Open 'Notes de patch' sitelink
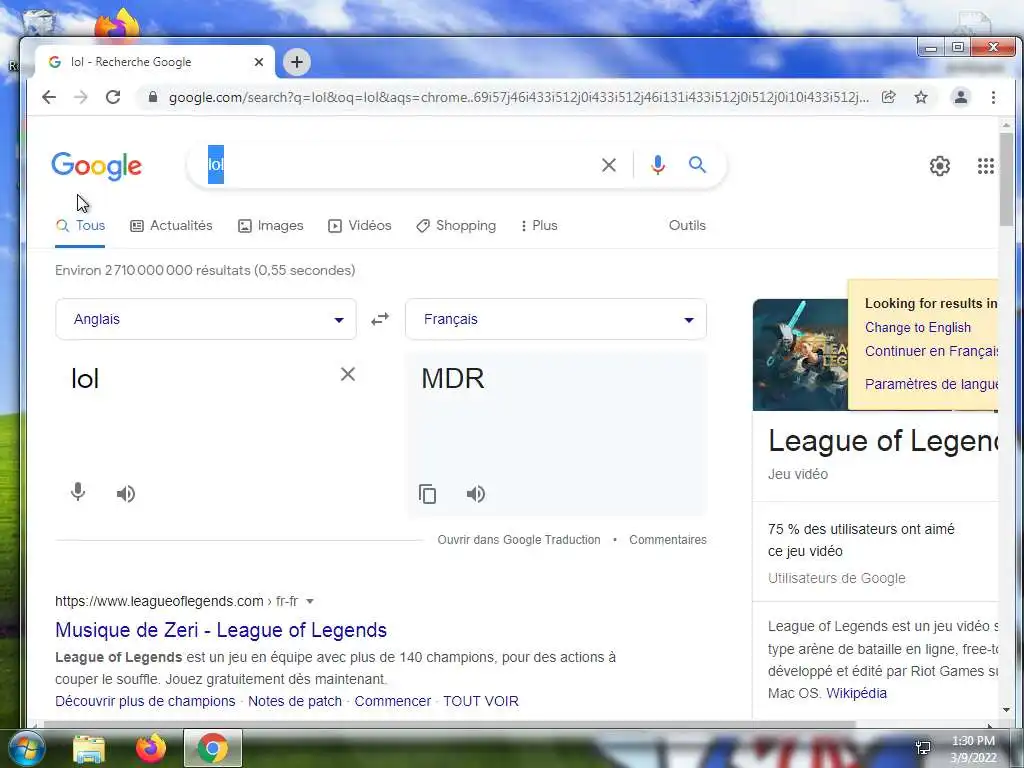Screen dimensions: 1024x768 point(295,701)
